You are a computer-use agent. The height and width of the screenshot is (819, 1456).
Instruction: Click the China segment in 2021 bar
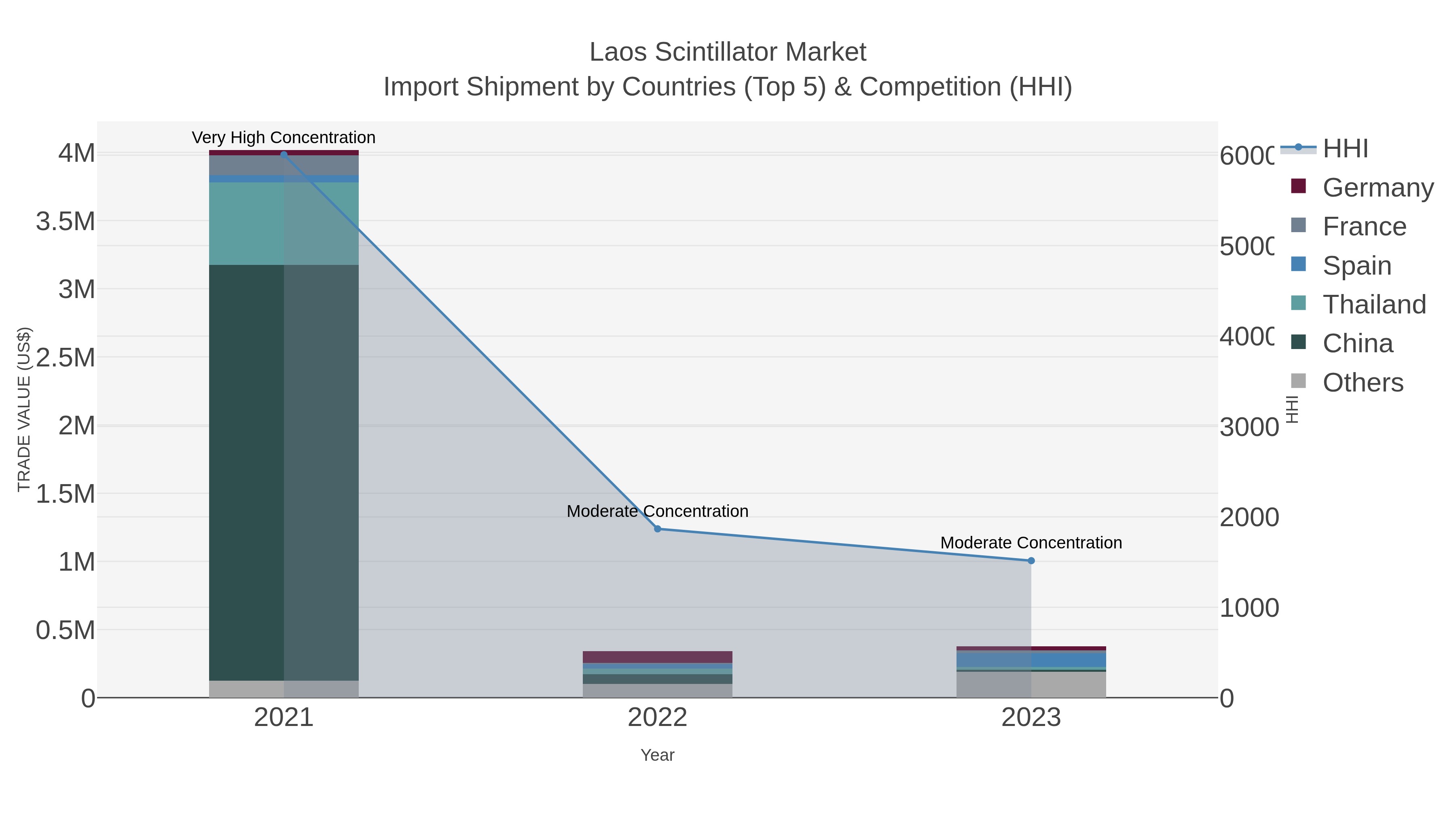pos(284,472)
